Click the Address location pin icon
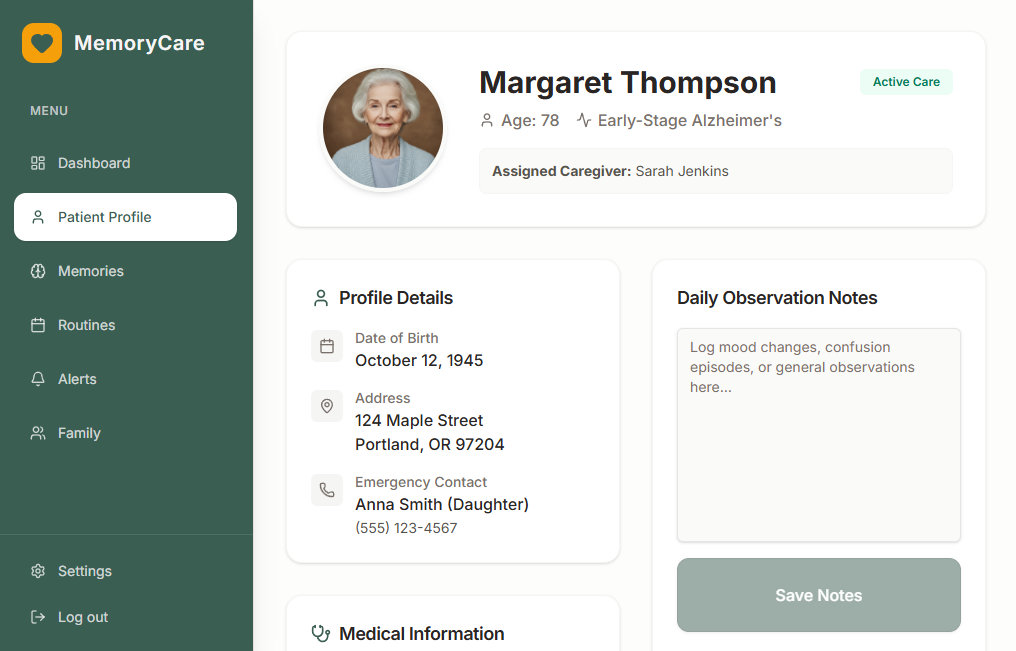The height and width of the screenshot is (651, 1016). pyautogui.click(x=327, y=406)
